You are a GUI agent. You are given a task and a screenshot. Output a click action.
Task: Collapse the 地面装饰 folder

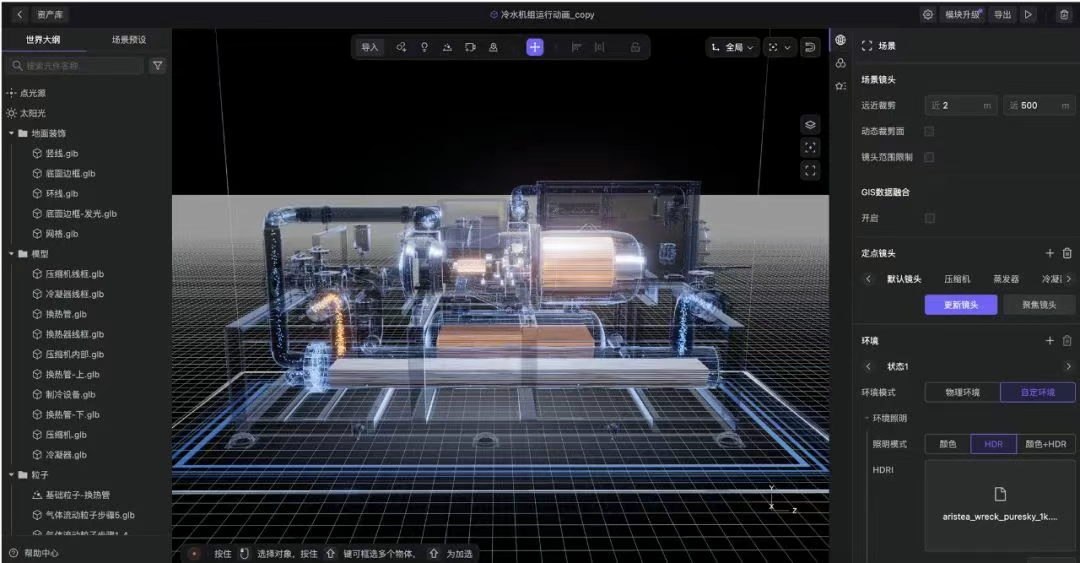pyautogui.click(x=12, y=133)
